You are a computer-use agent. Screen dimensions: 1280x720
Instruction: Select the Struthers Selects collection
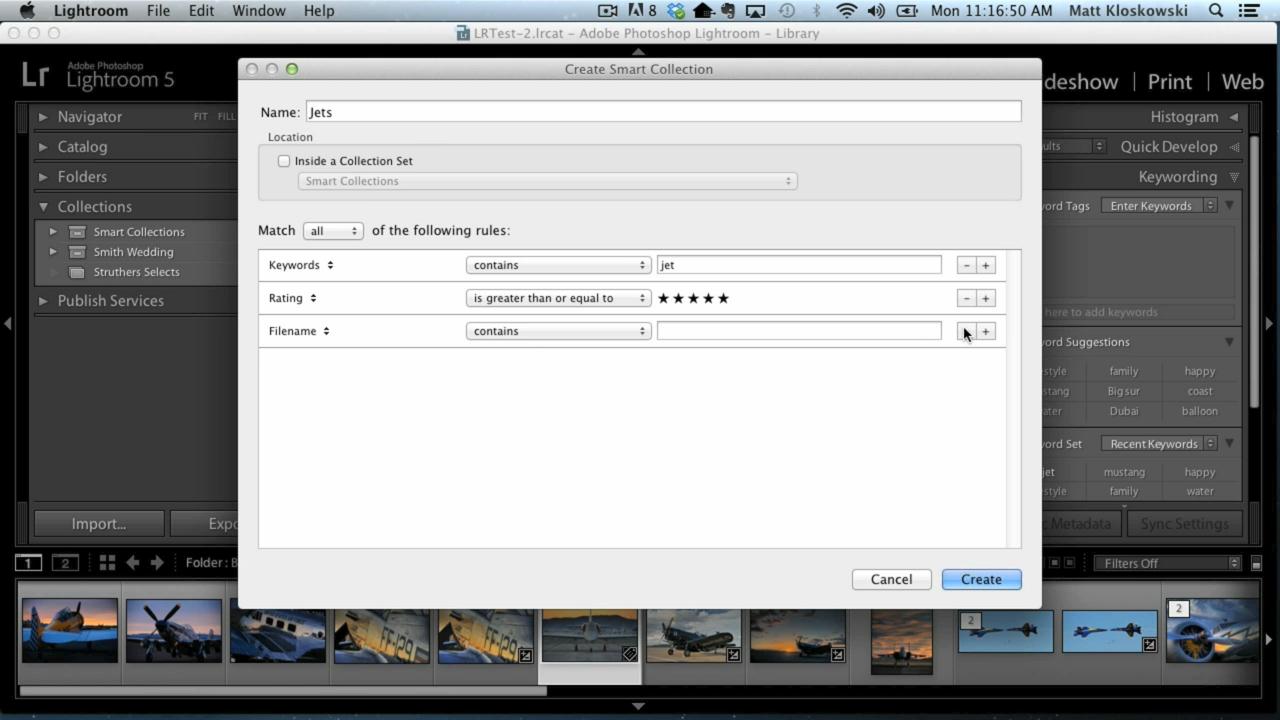[x=137, y=272]
